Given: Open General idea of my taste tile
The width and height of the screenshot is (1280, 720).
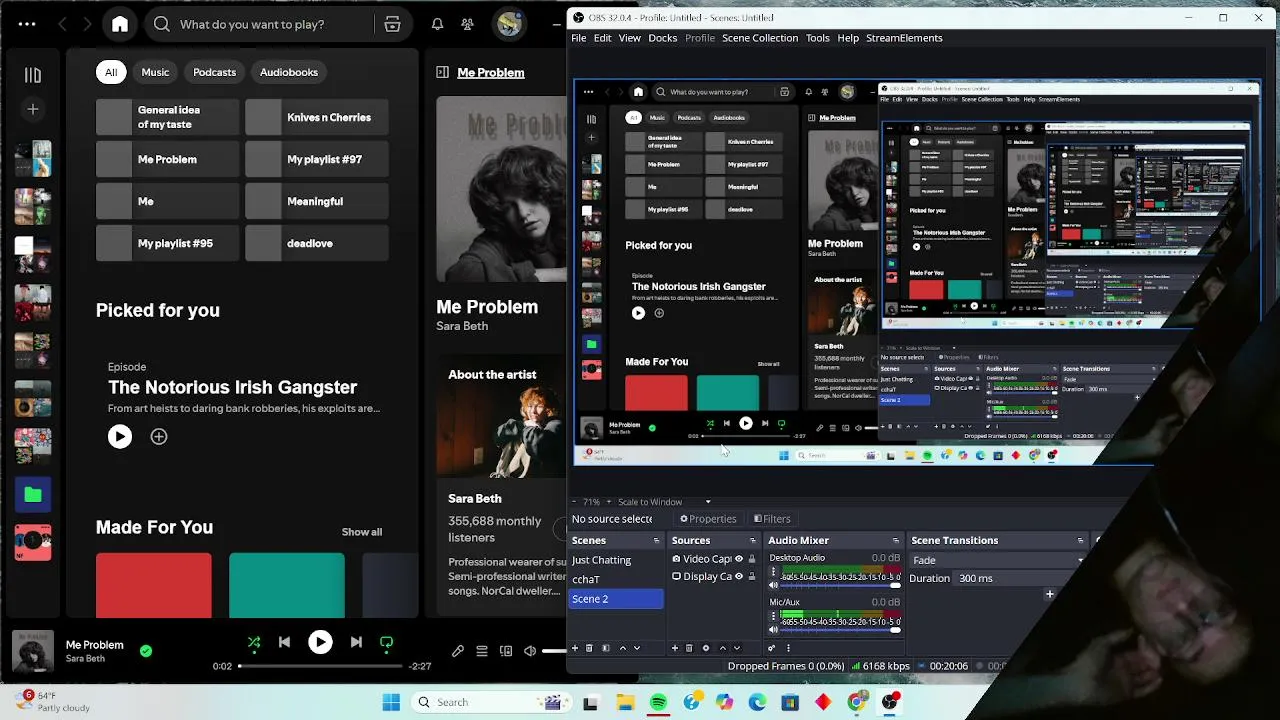Looking at the screenshot, I should (x=168, y=117).
